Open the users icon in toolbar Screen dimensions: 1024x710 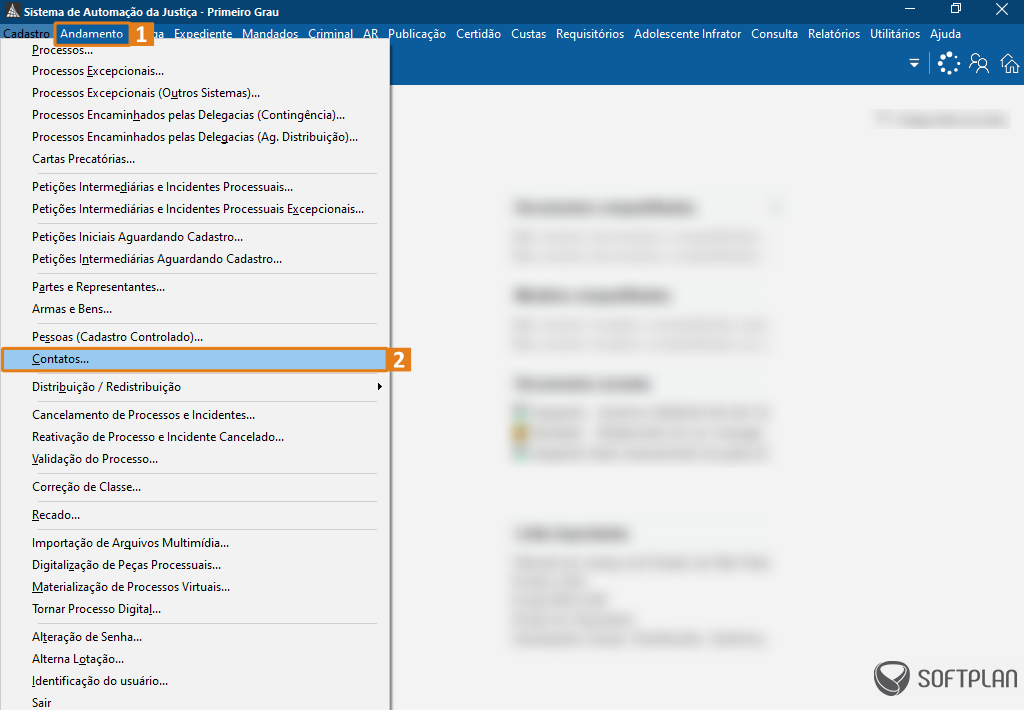[979, 64]
